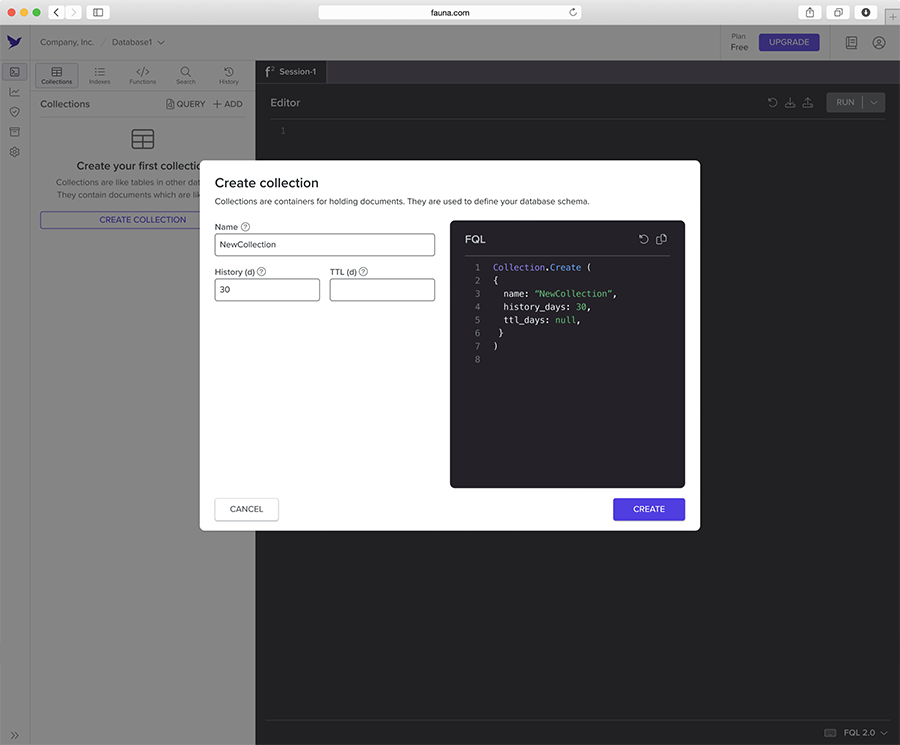Open the user account profile icon
Viewport: 900px width, 745px height.
pos(879,43)
